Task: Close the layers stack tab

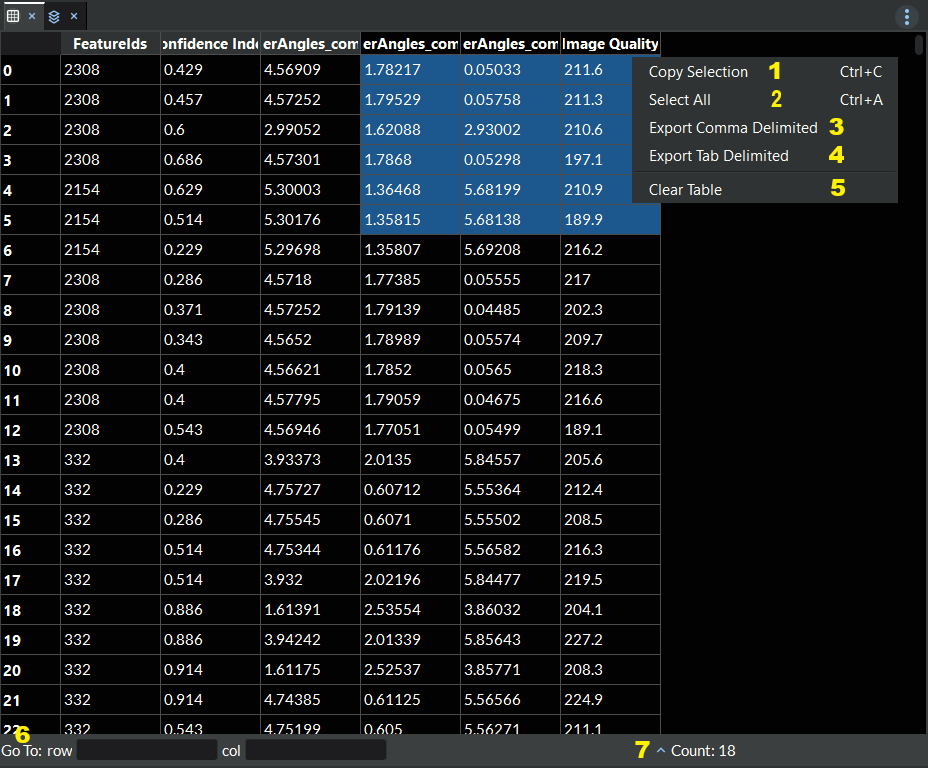Action: (73, 16)
